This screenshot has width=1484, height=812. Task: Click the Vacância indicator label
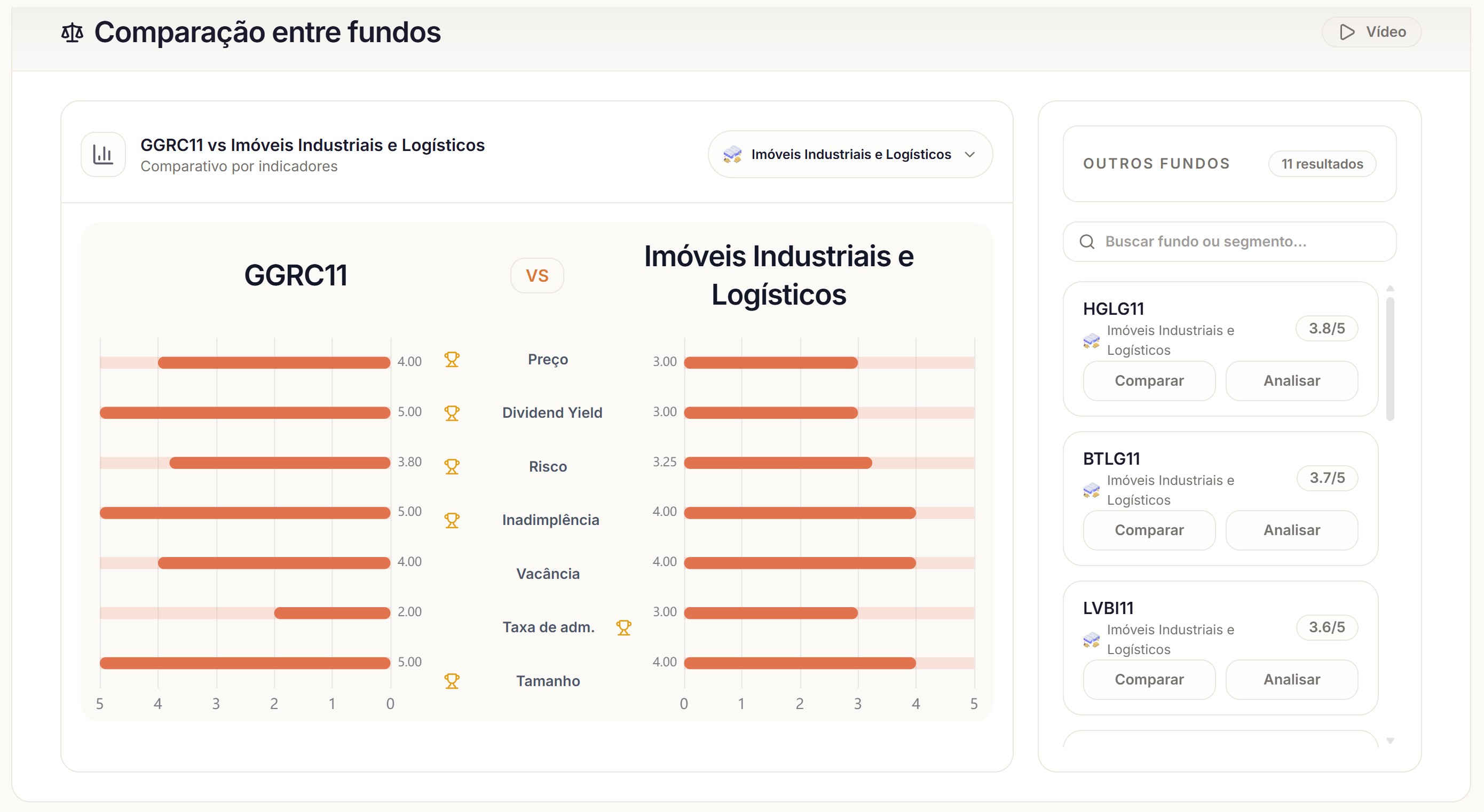coord(548,574)
